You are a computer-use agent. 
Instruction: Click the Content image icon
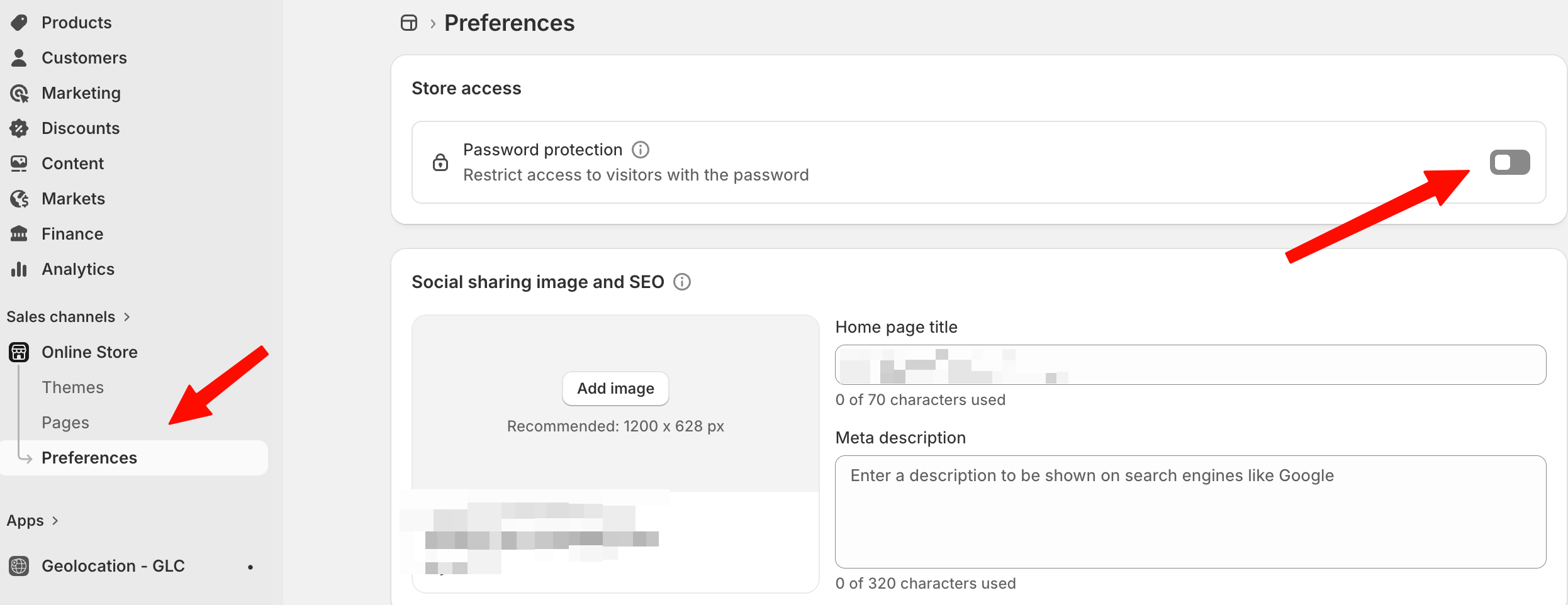[19, 164]
